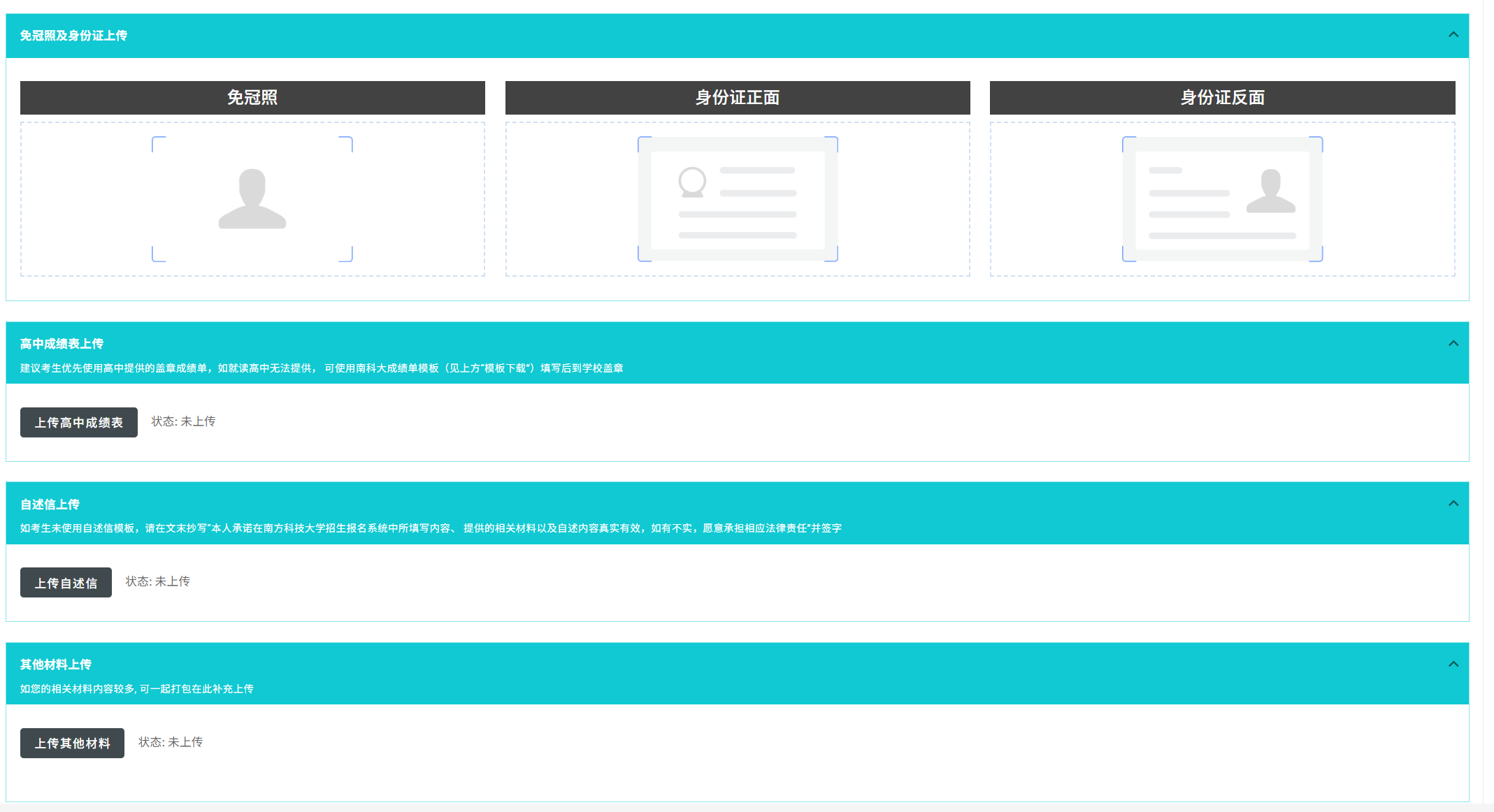Collapse the 免冠照及身份证上传 section

click(1453, 35)
